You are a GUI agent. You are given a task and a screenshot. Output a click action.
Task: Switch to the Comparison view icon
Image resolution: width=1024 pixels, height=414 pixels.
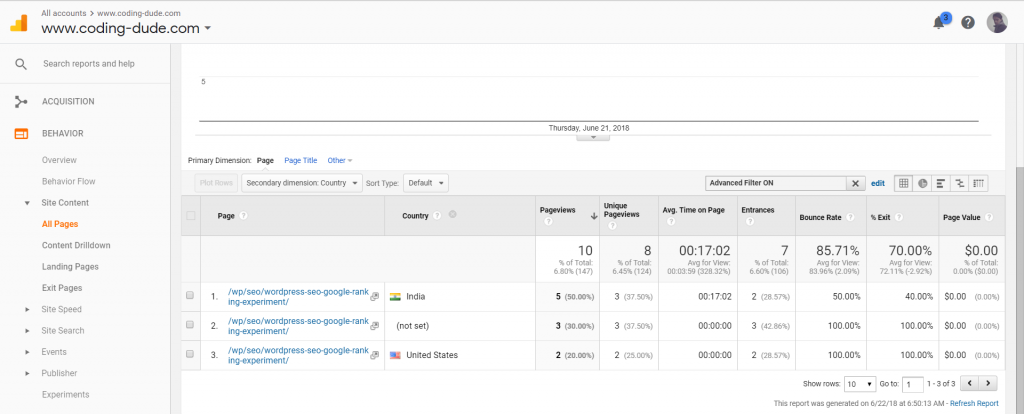point(959,183)
